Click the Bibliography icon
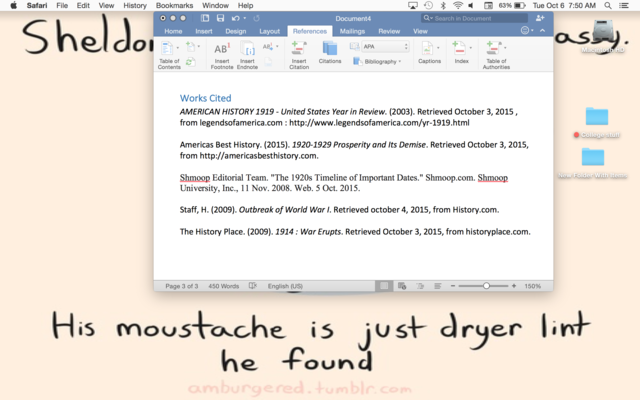Screen dimensions: 640x400 (x=358, y=61)
